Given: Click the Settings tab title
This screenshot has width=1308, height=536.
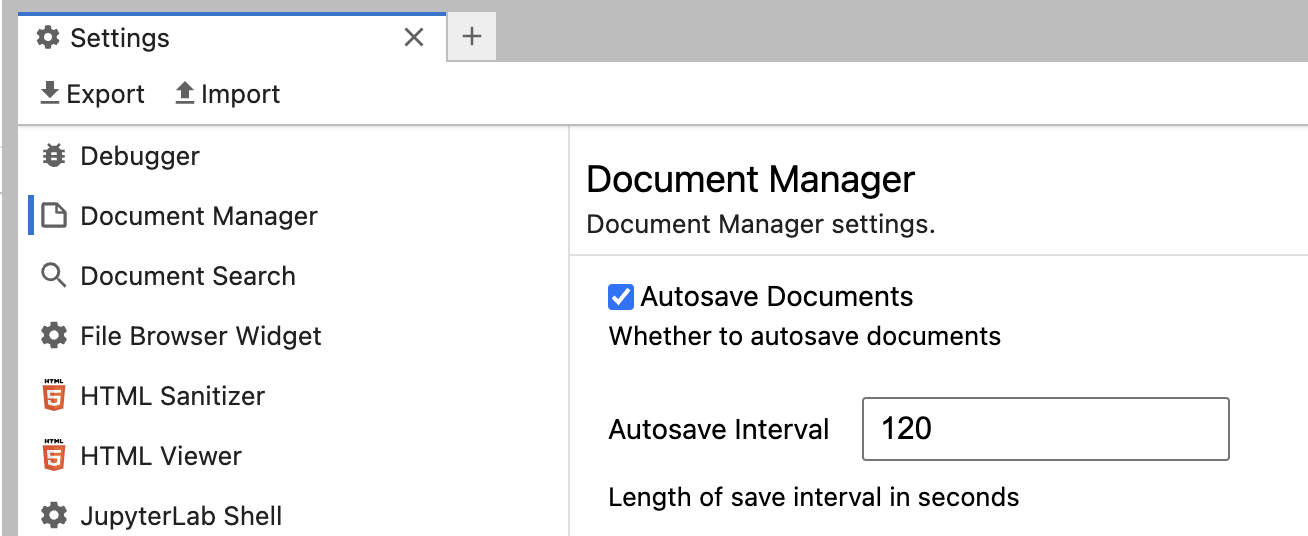Looking at the screenshot, I should coord(120,38).
